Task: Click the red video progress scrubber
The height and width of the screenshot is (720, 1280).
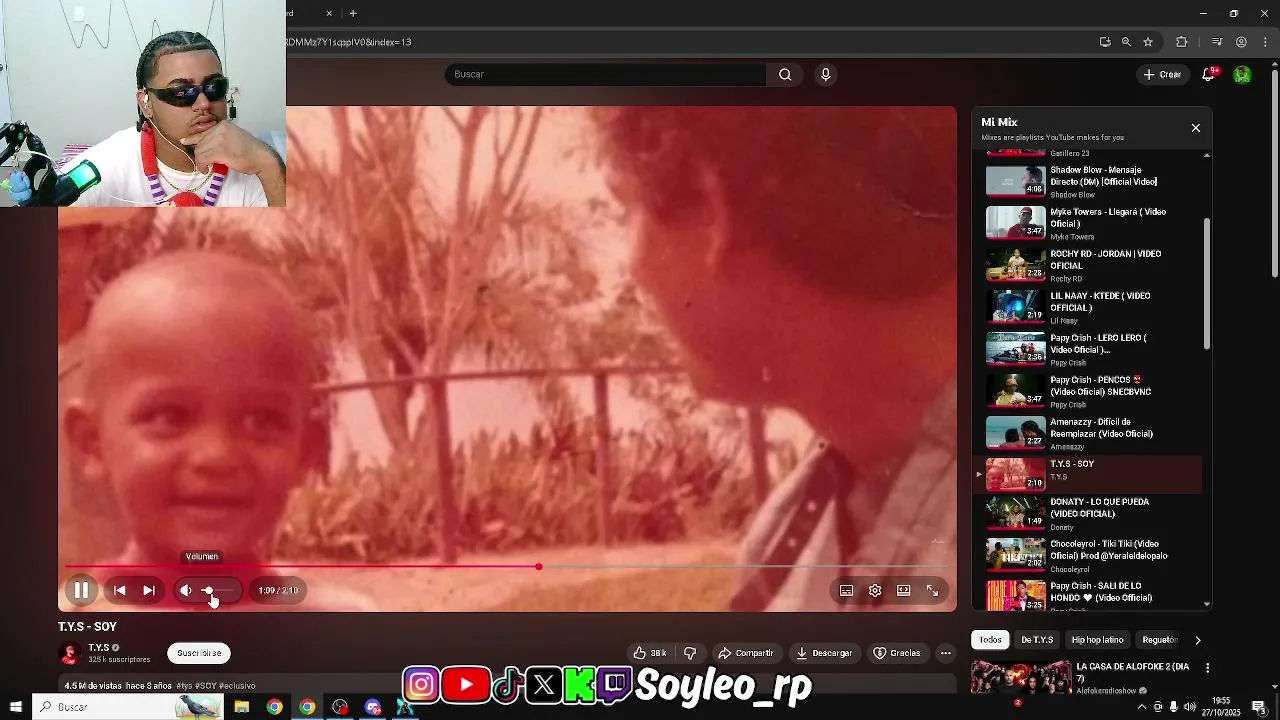Action: (538, 567)
